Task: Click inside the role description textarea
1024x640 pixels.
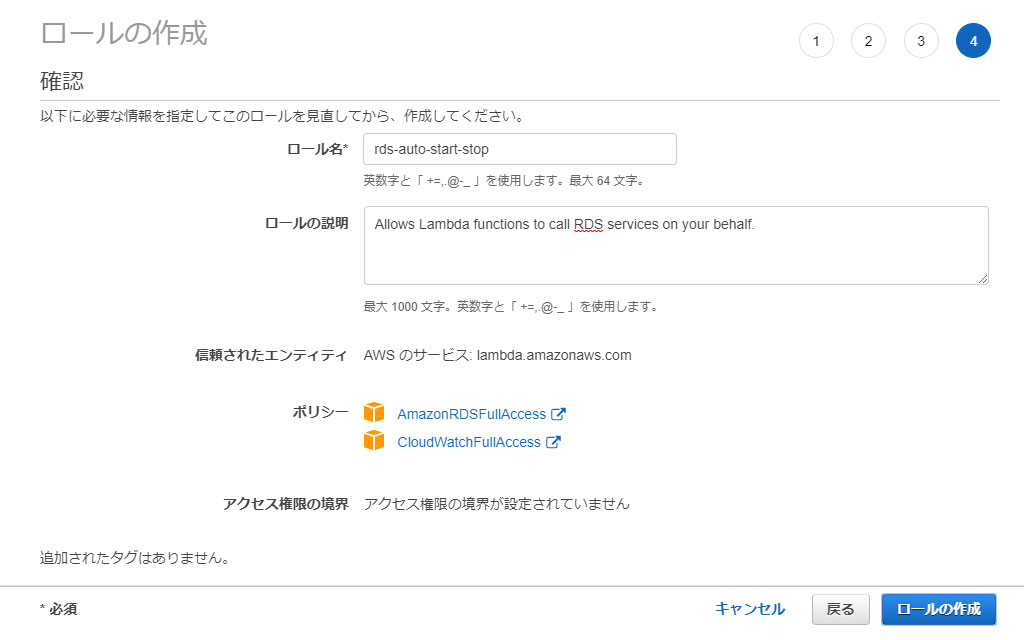Action: click(x=676, y=246)
